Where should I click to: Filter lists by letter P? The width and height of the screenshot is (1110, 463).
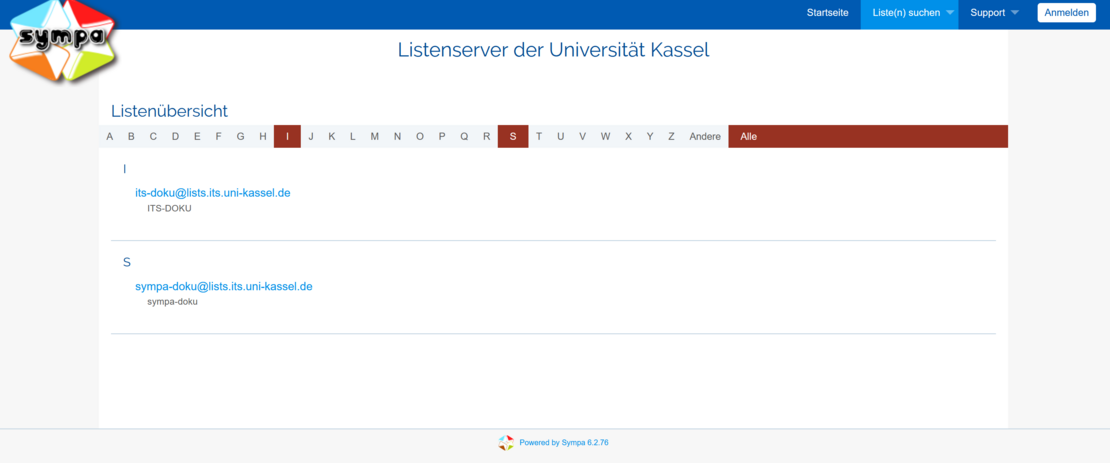click(442, 137)
